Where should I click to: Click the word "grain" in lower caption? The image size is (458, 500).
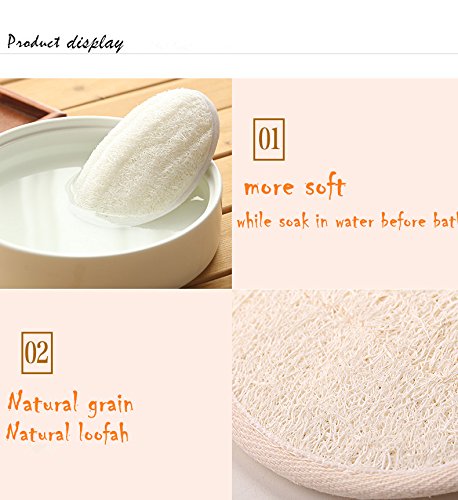(x=111, y=404)
